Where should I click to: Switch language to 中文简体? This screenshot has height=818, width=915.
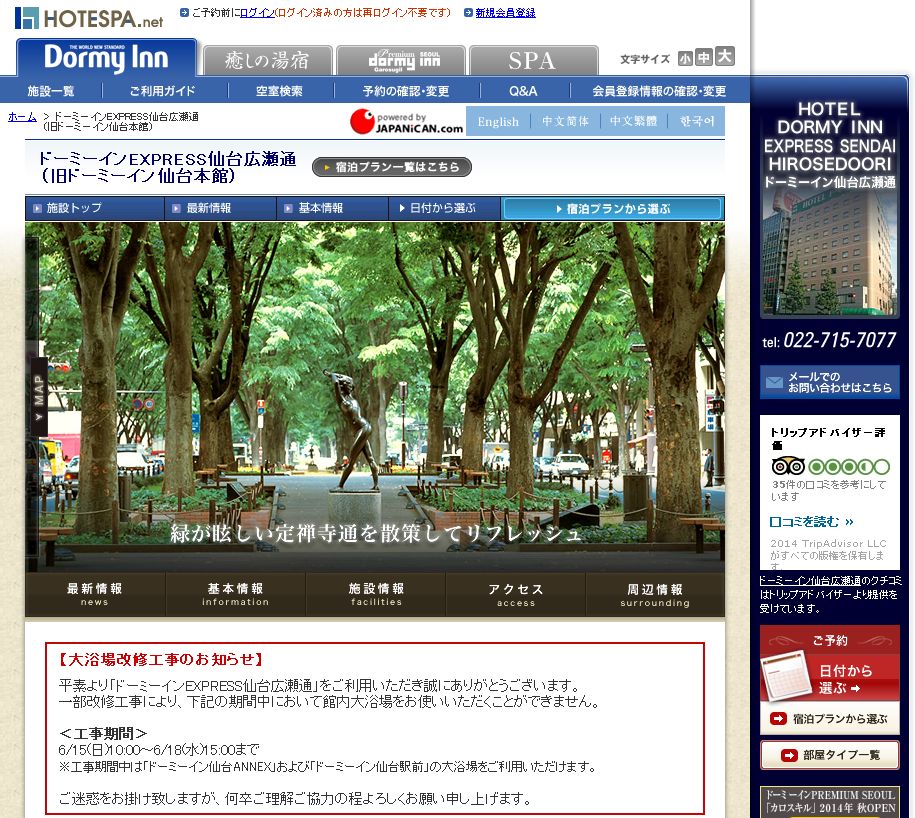coord(565,121)
